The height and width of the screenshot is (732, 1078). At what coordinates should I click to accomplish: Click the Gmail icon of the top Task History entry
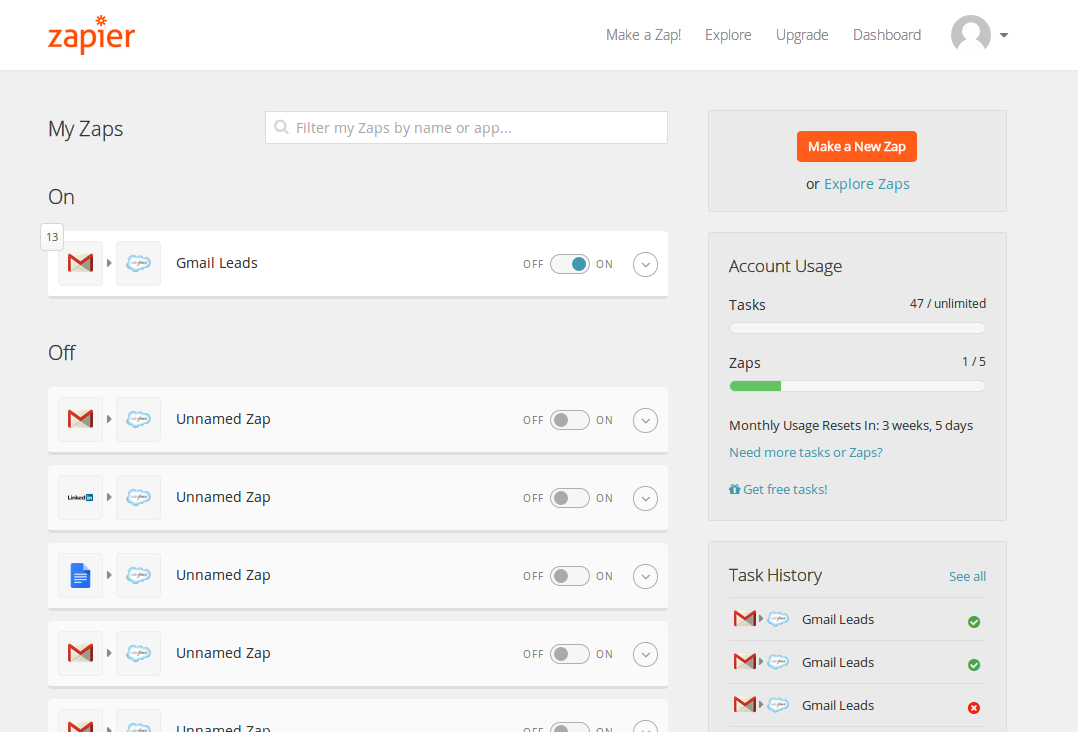745,619
